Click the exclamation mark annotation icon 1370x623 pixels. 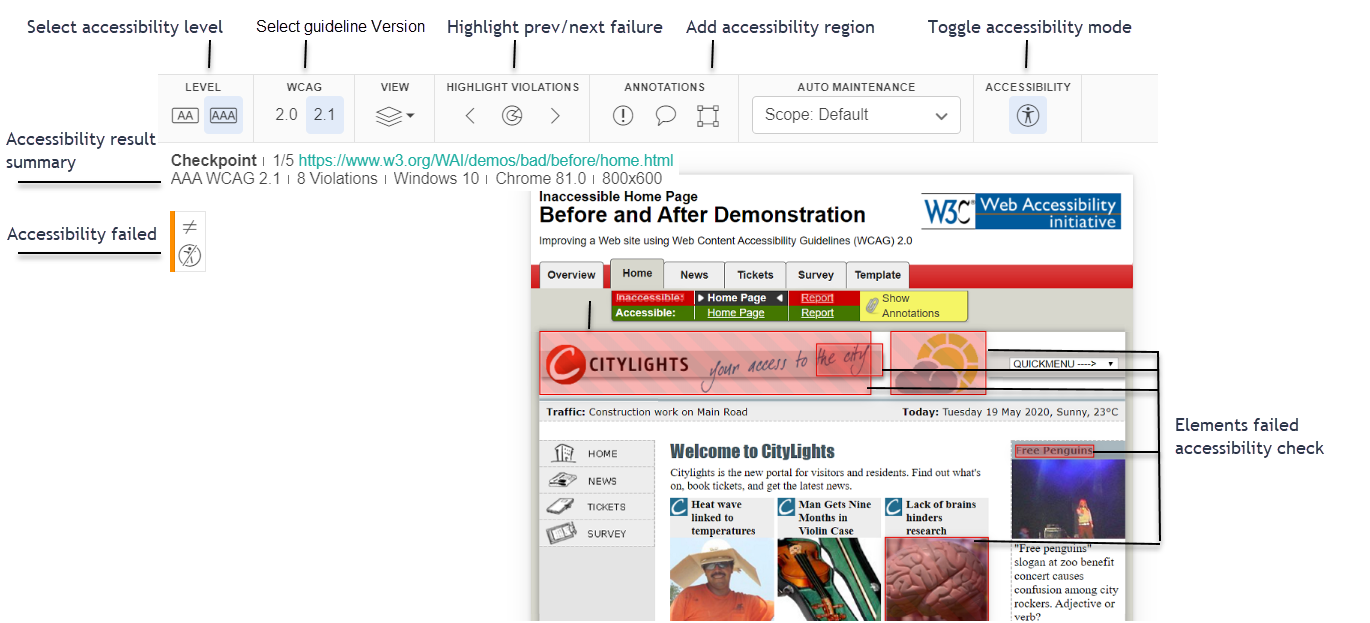point(623,116)
